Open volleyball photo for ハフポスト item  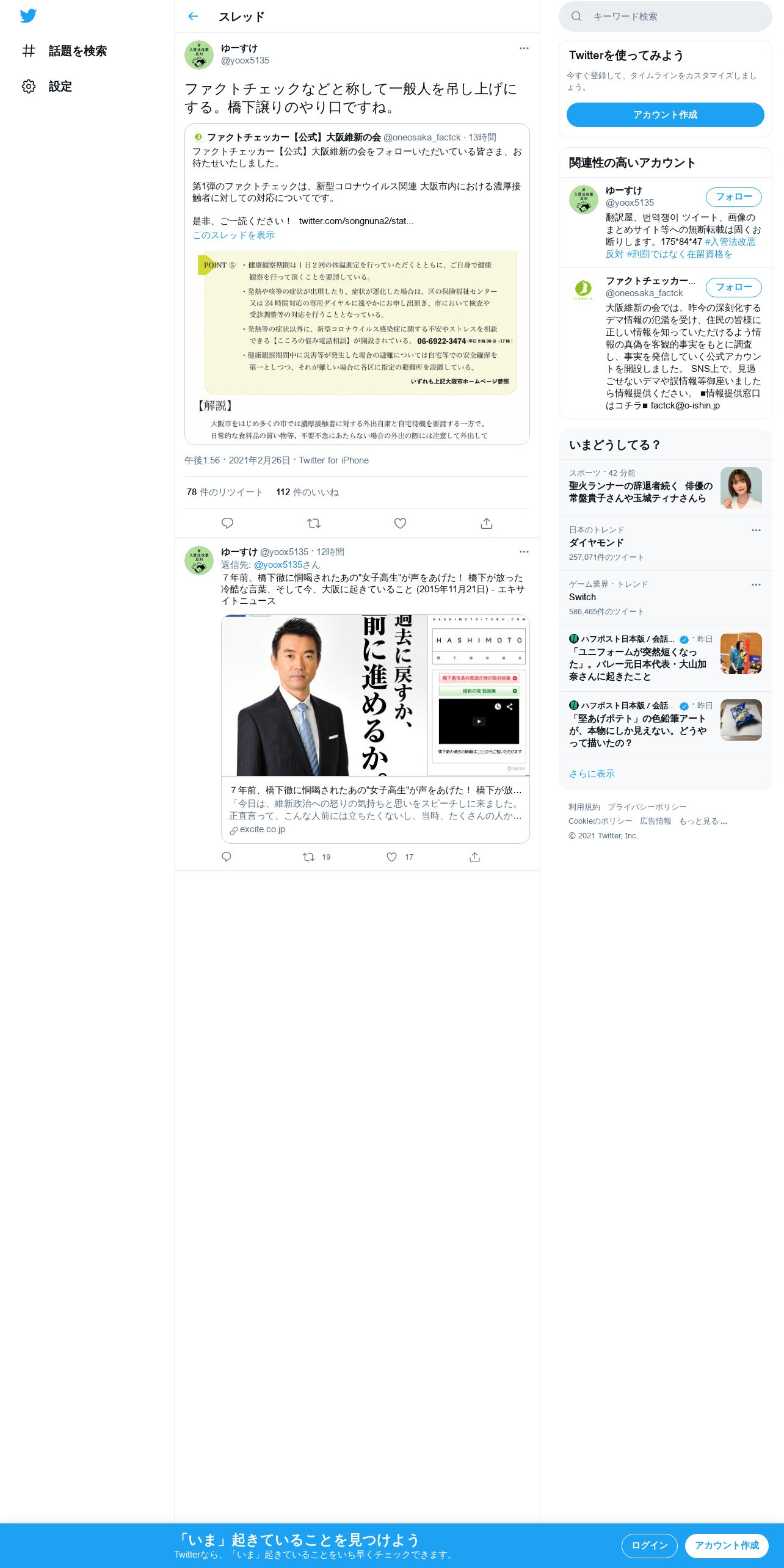(741, 653)
